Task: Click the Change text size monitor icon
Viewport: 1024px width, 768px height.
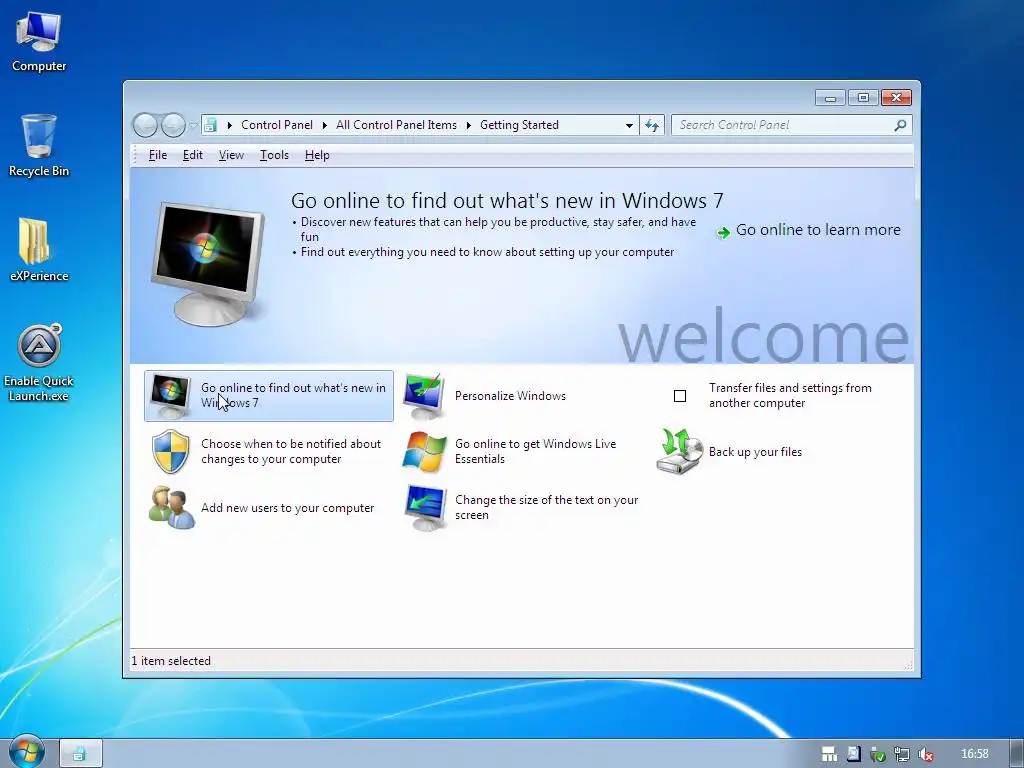Action: coord(424,507)
